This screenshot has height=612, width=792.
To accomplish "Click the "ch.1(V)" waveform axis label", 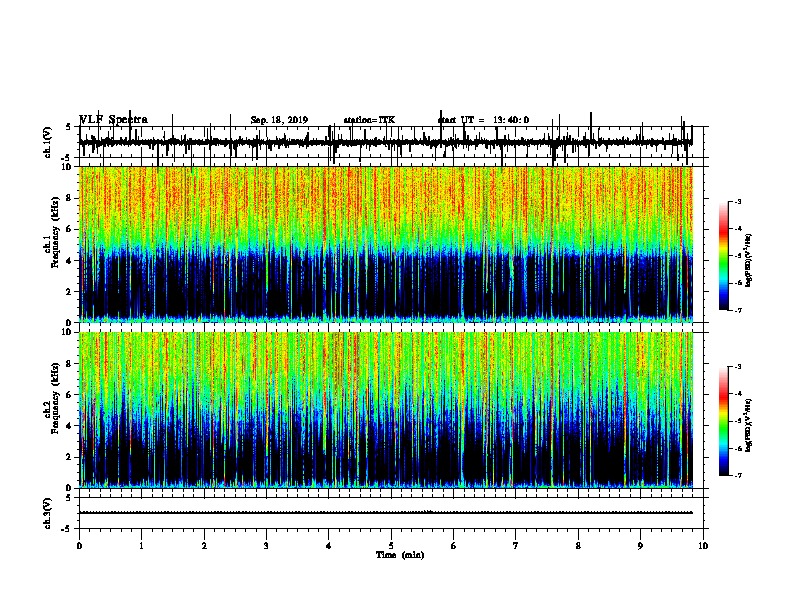I will [x=48, y=142].
